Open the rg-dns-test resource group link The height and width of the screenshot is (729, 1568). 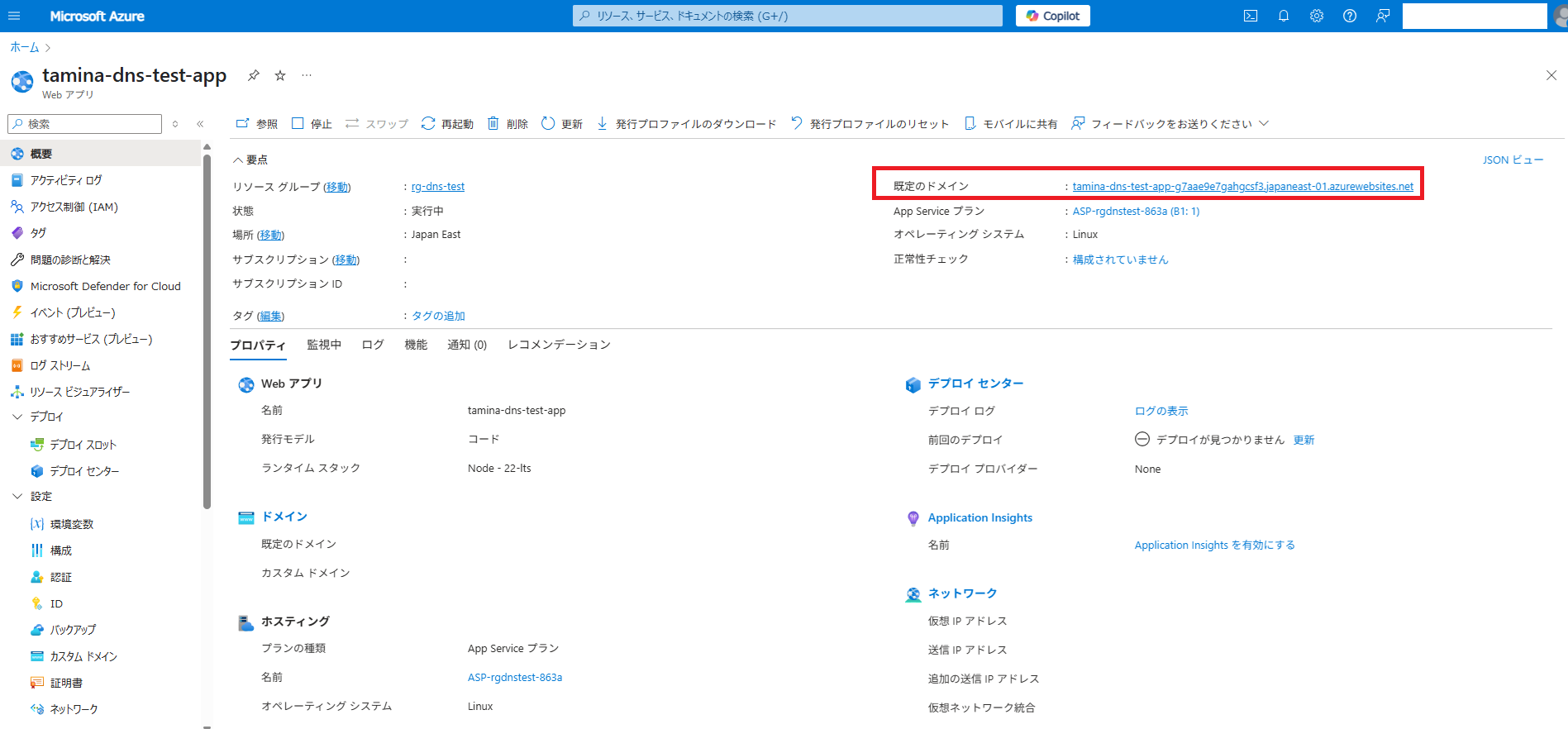tap(438, 187)
